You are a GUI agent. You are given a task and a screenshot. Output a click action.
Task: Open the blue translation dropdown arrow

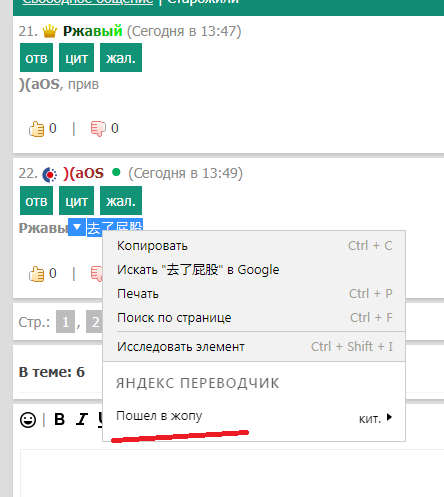click(77, 227)
